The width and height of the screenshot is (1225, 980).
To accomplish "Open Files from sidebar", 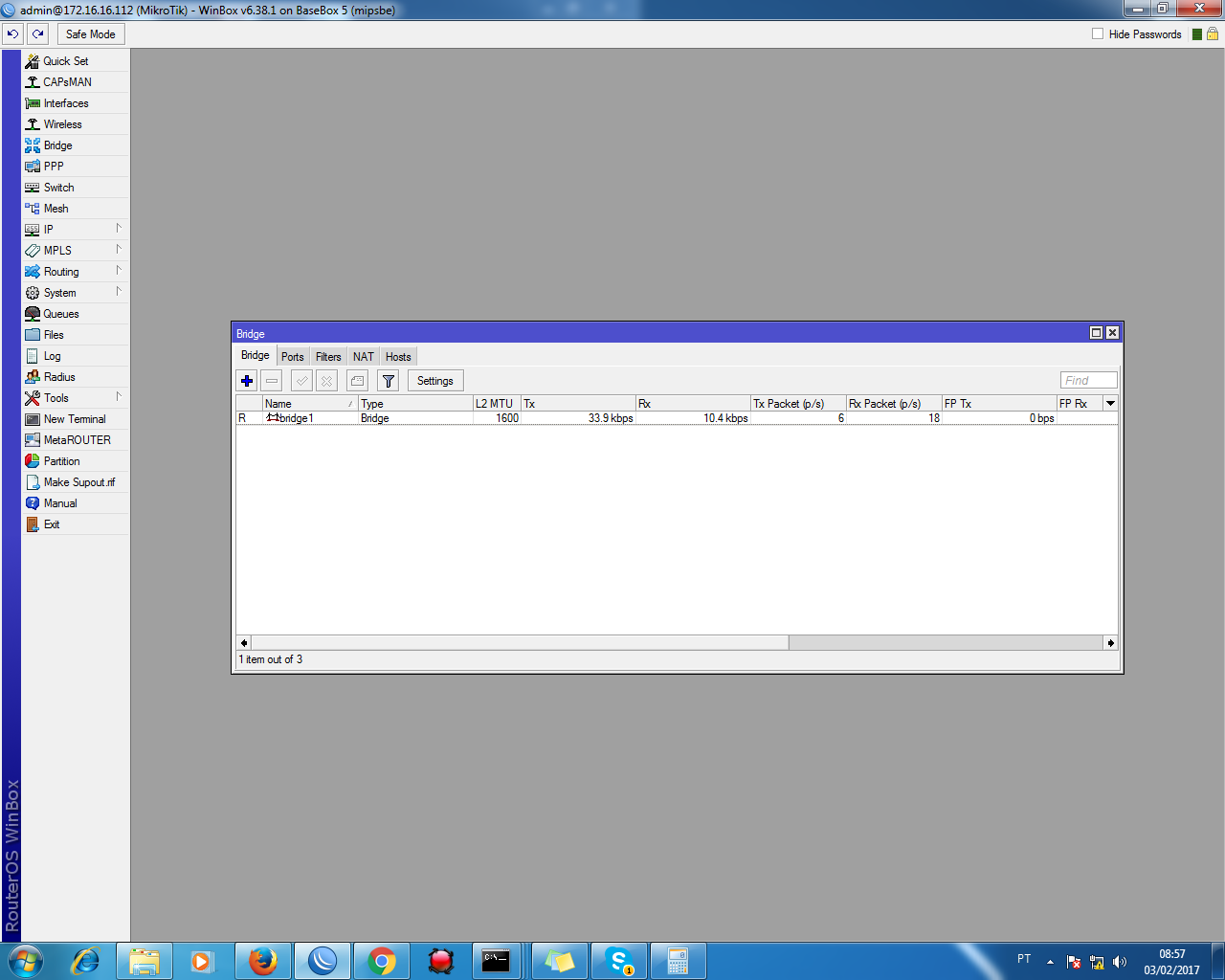I will pos(76,334).
